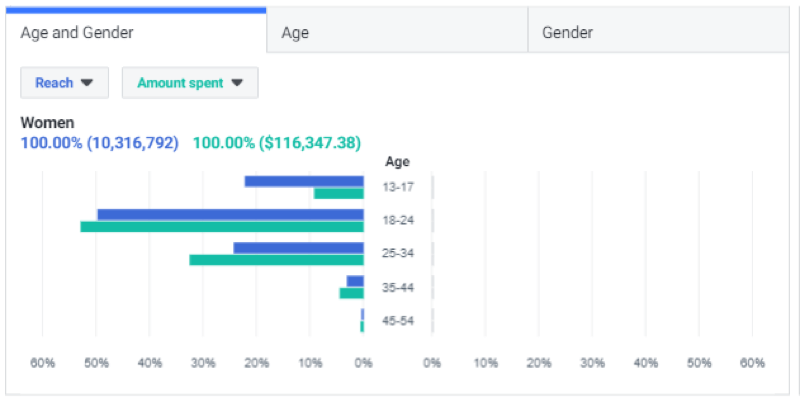Select the green spend bar for 18-24
The image size is (800, 402).
pos(221,227)
